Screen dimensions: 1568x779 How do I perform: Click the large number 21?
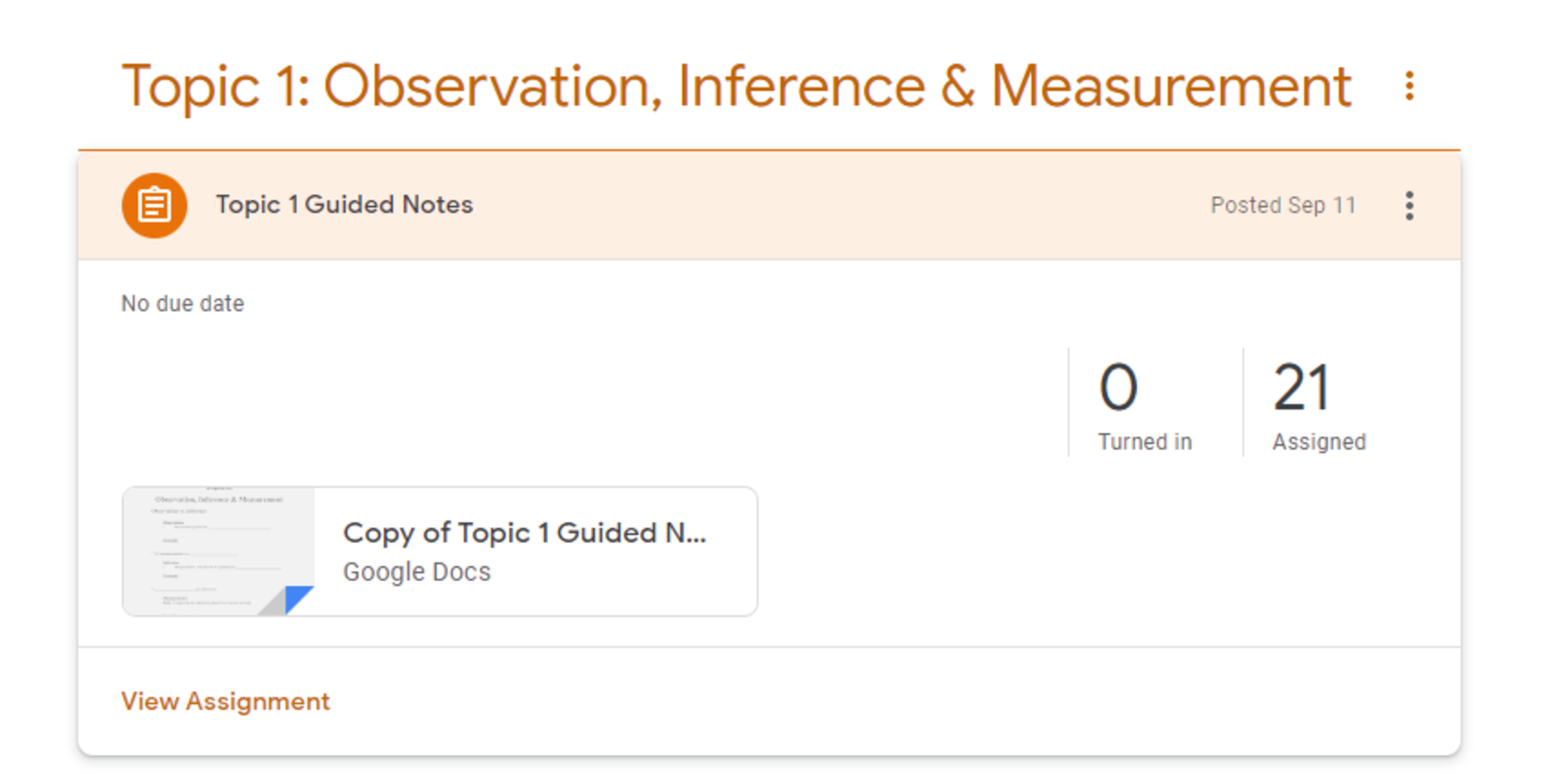[1302, 387]
